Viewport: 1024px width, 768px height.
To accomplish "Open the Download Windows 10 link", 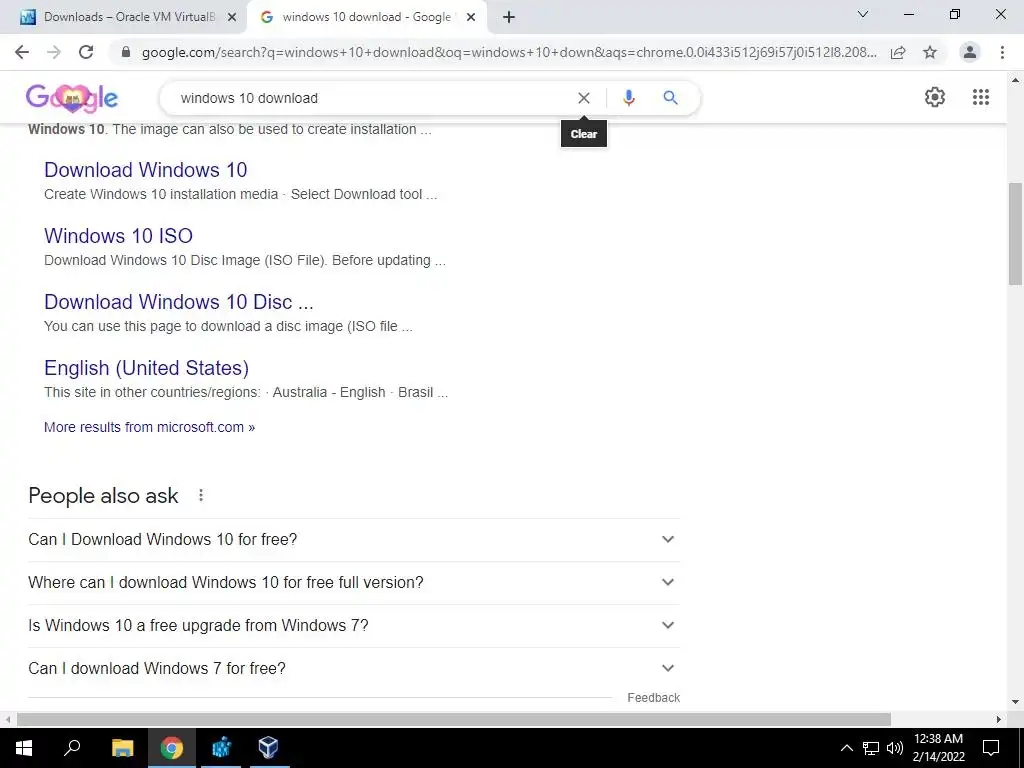I will click(x=146, y=170).
